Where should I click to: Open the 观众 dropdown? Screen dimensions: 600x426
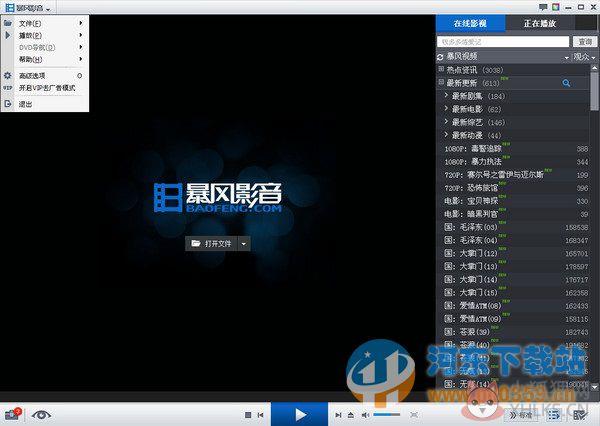pos(584,57)
